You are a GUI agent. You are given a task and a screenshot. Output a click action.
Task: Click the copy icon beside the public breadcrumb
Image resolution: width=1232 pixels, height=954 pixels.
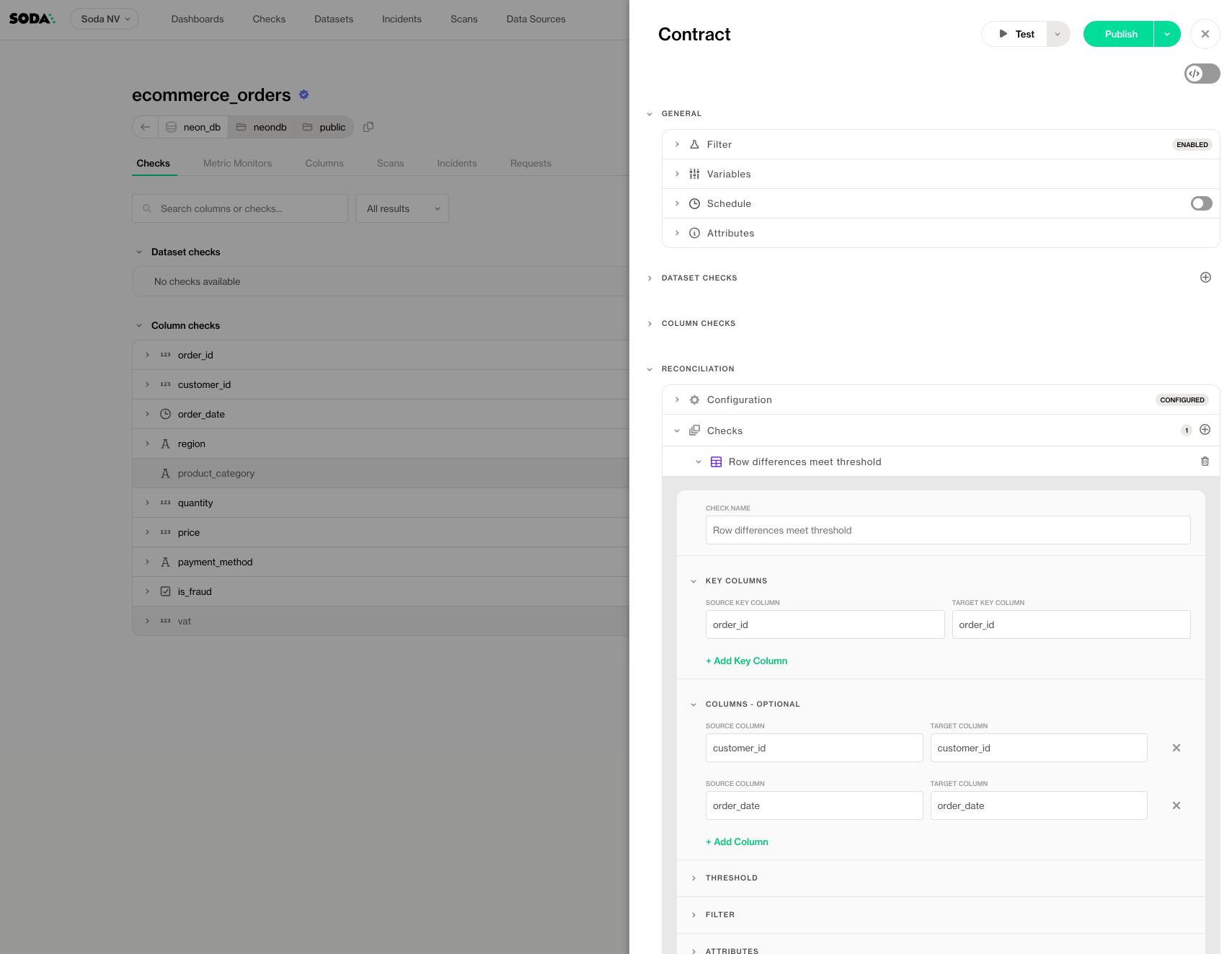tap(368, 127)
